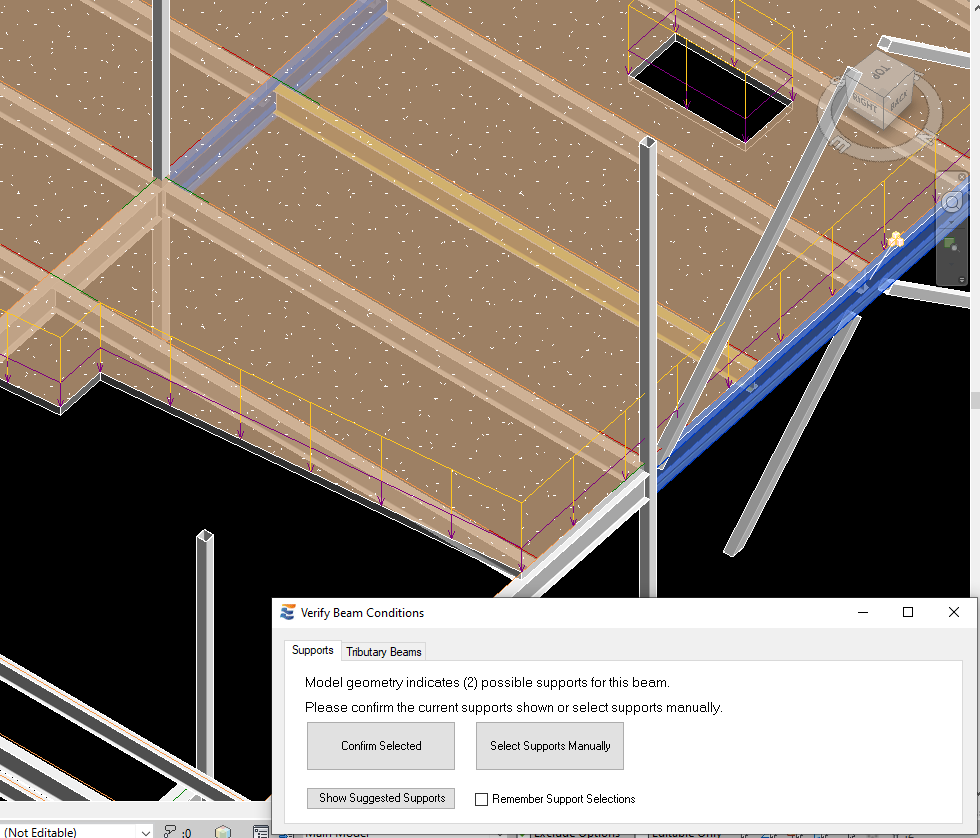Click the Confirm Selected button
This screenshot has height=838, width=980.
coord(381,746)
